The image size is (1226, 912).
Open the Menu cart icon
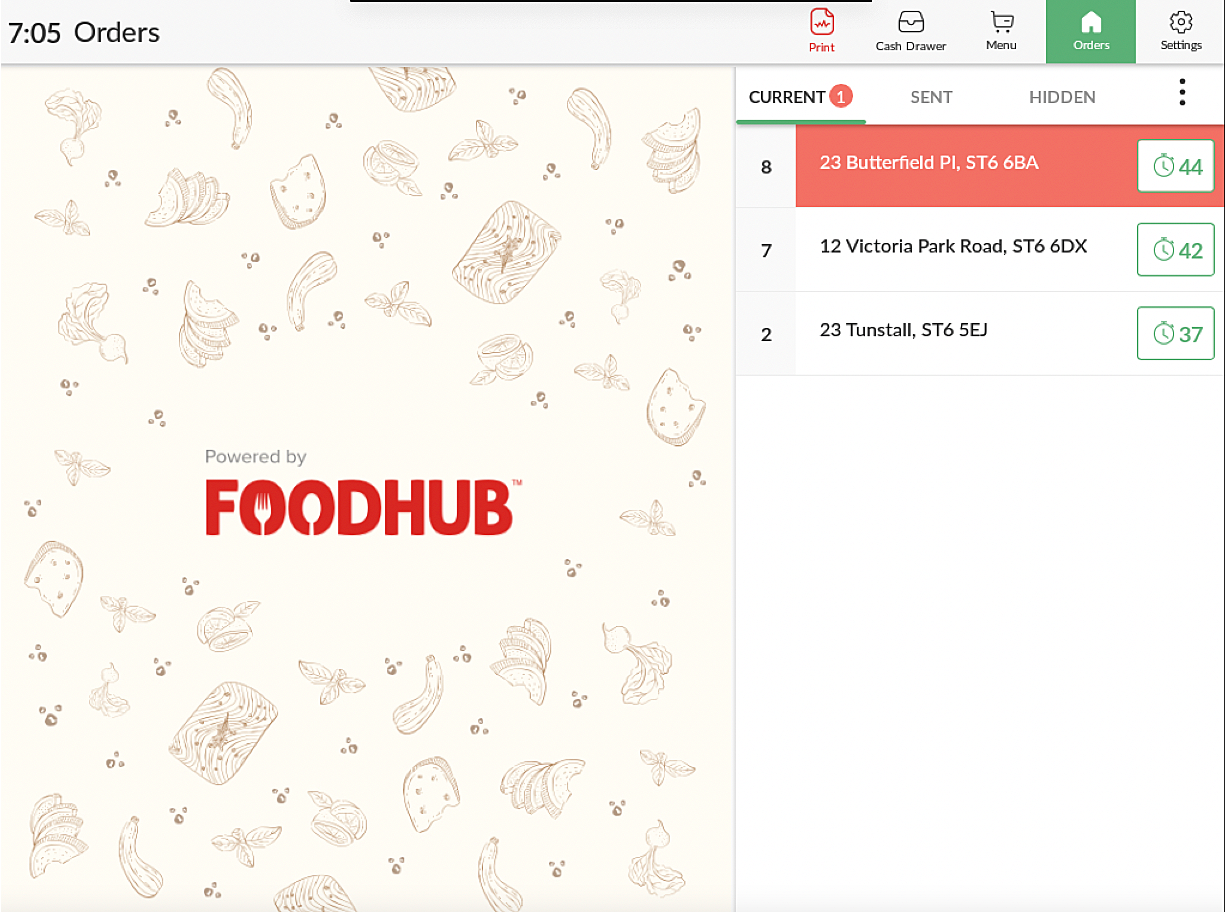[x=1001, y=31]
